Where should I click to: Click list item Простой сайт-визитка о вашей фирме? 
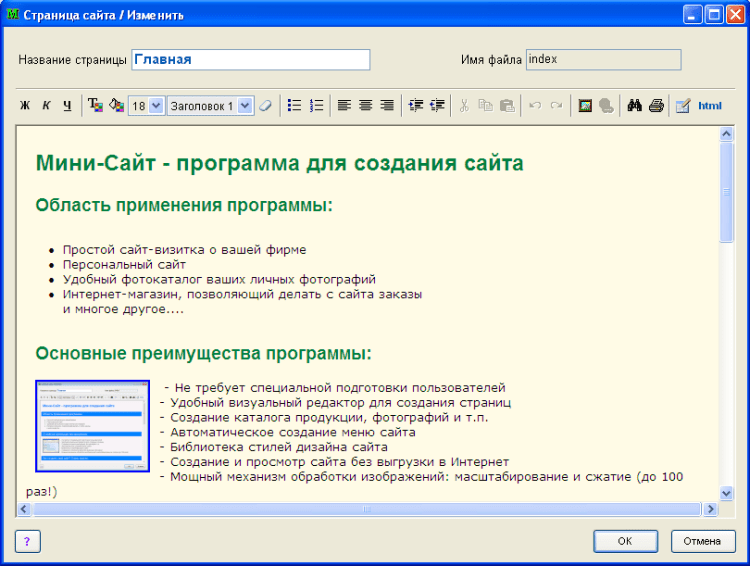tap(184, 250)
